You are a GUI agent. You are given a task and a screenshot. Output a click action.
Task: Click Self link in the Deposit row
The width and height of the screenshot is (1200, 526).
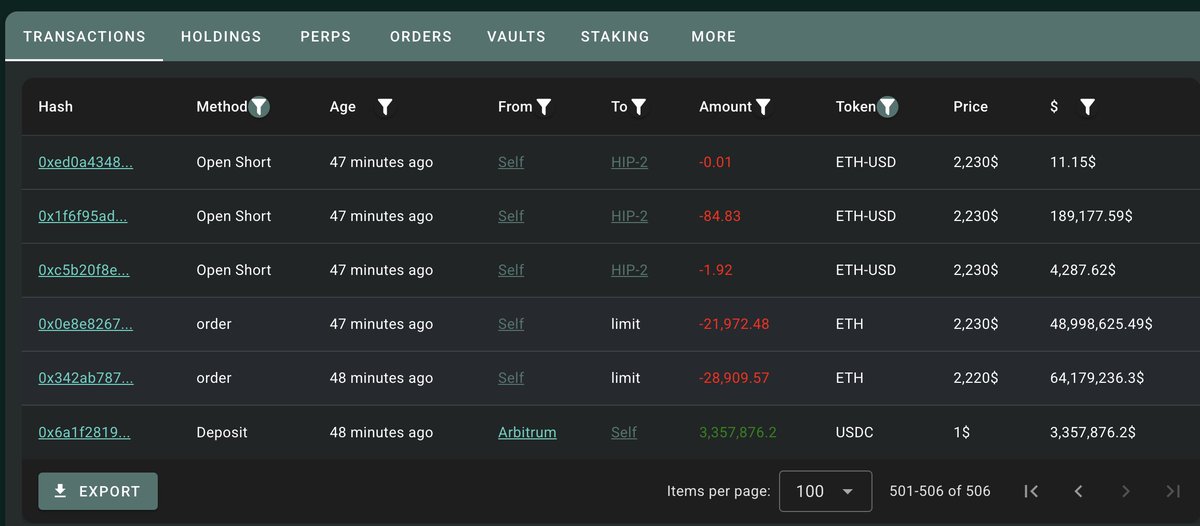[x=624, y=432]
